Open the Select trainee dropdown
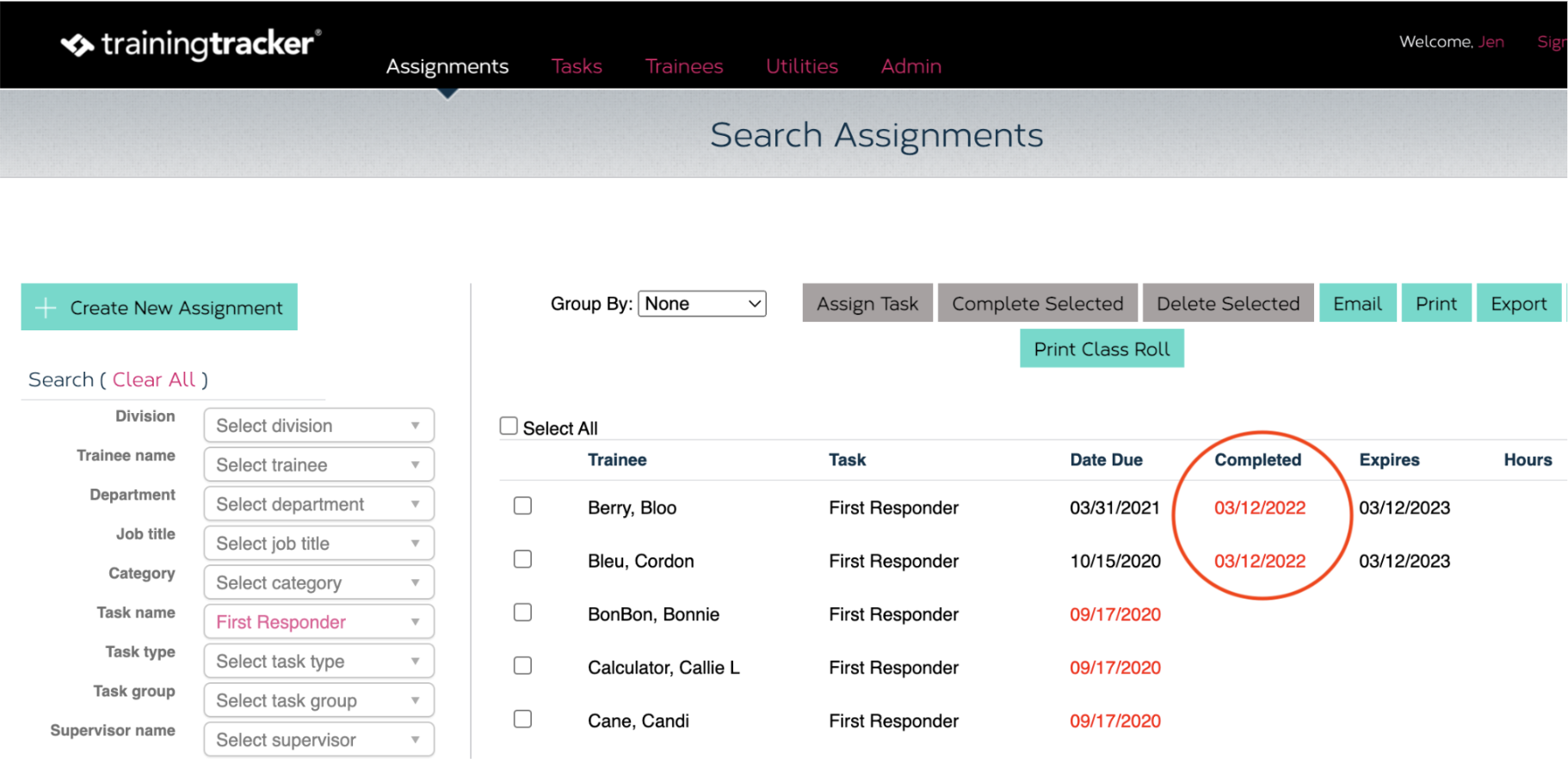This screenshot has width=1568, height=776. coord(319,465)
